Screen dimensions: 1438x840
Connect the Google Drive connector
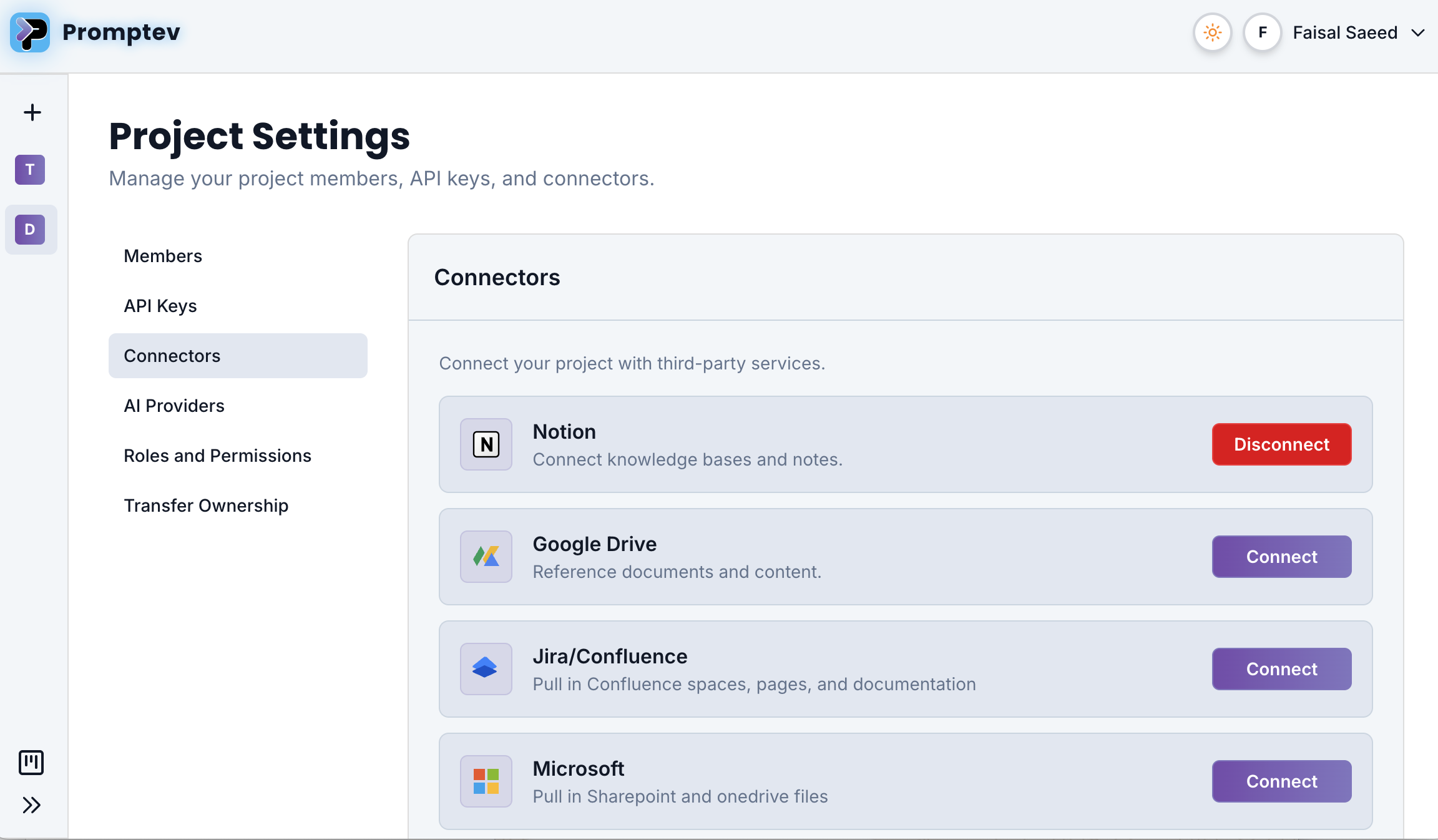pos(1281,557)
